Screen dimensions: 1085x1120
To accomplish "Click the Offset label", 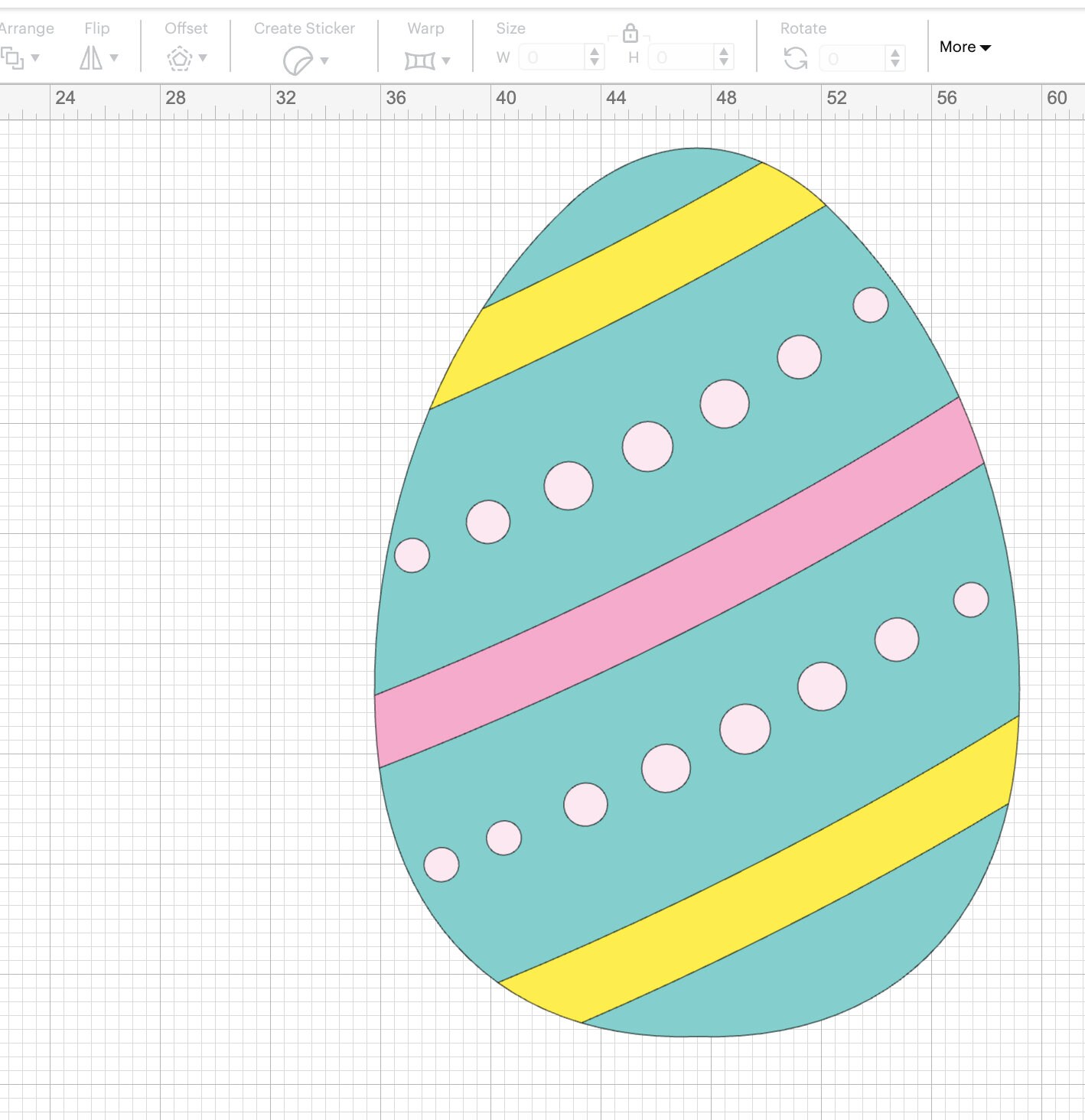I will tap(186, 28).
